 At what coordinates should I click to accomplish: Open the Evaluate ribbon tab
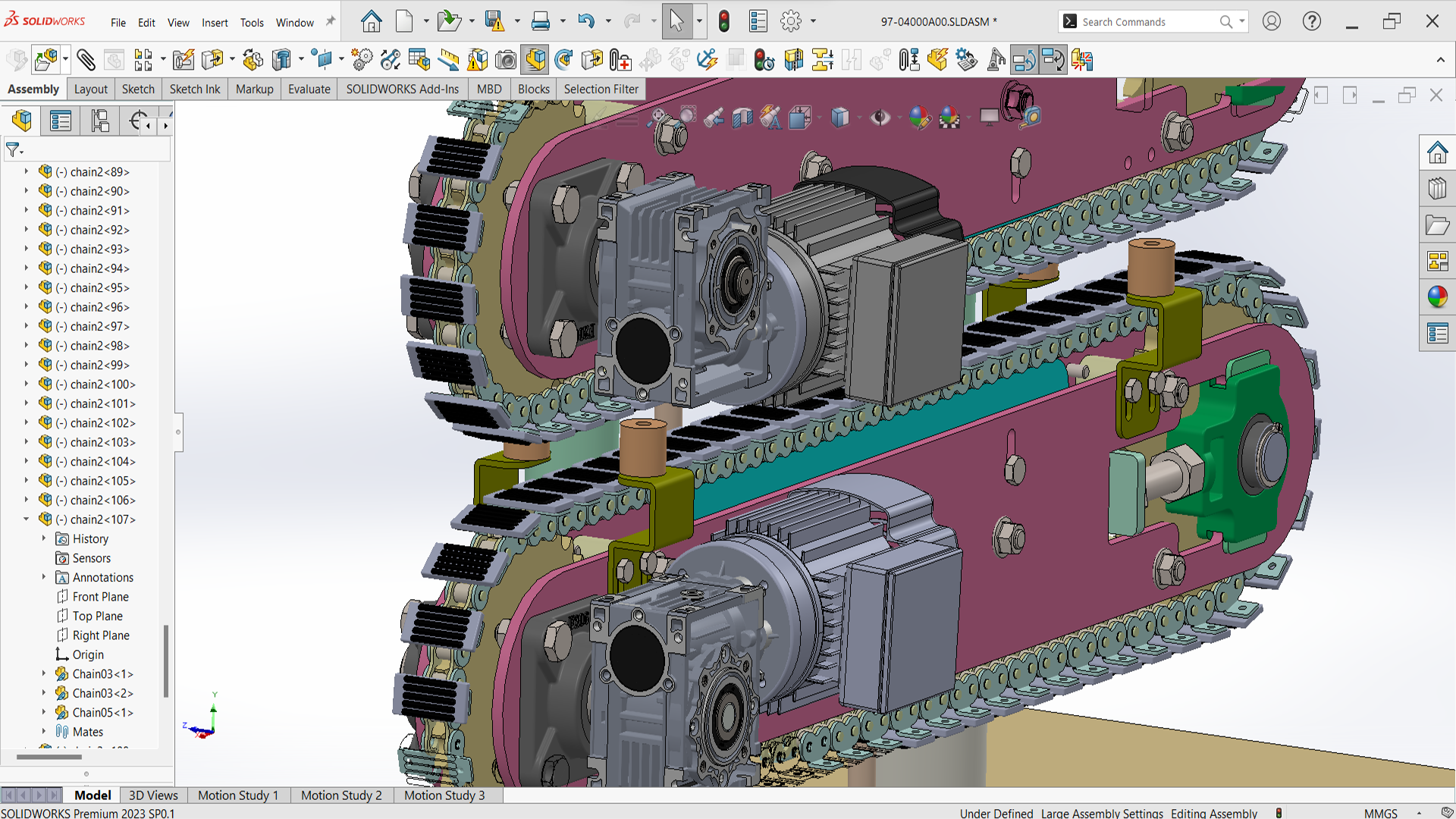pyautogui.click(x=309, y=89)
